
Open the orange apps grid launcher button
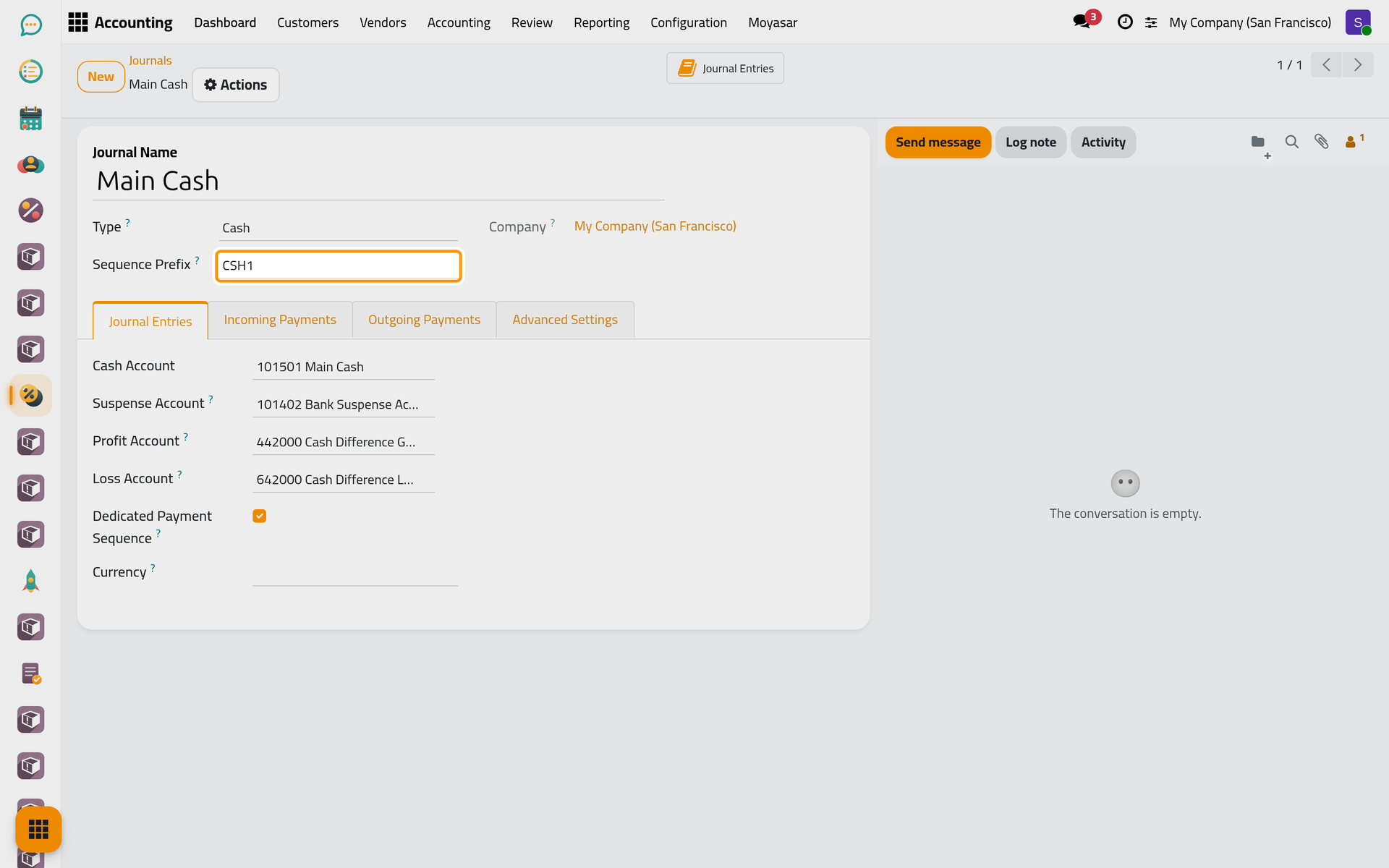tap(38, 829)
